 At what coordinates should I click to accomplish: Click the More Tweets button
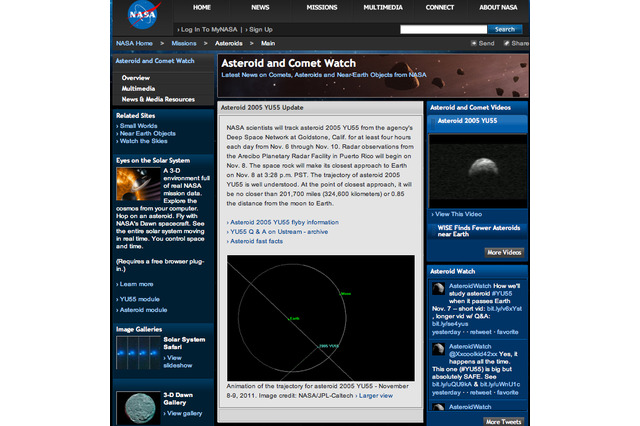504,422
